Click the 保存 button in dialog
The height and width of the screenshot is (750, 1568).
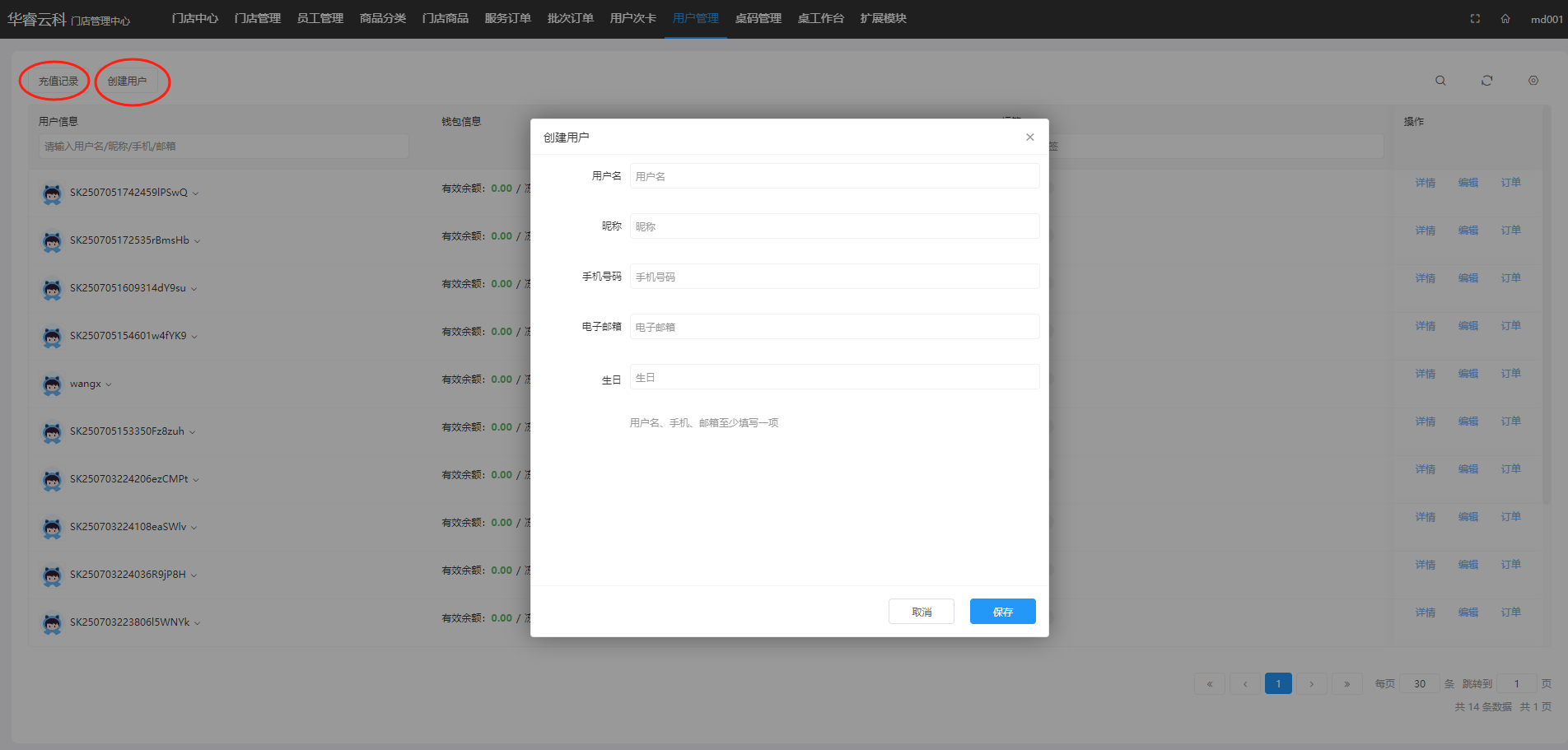(1002, 612)
